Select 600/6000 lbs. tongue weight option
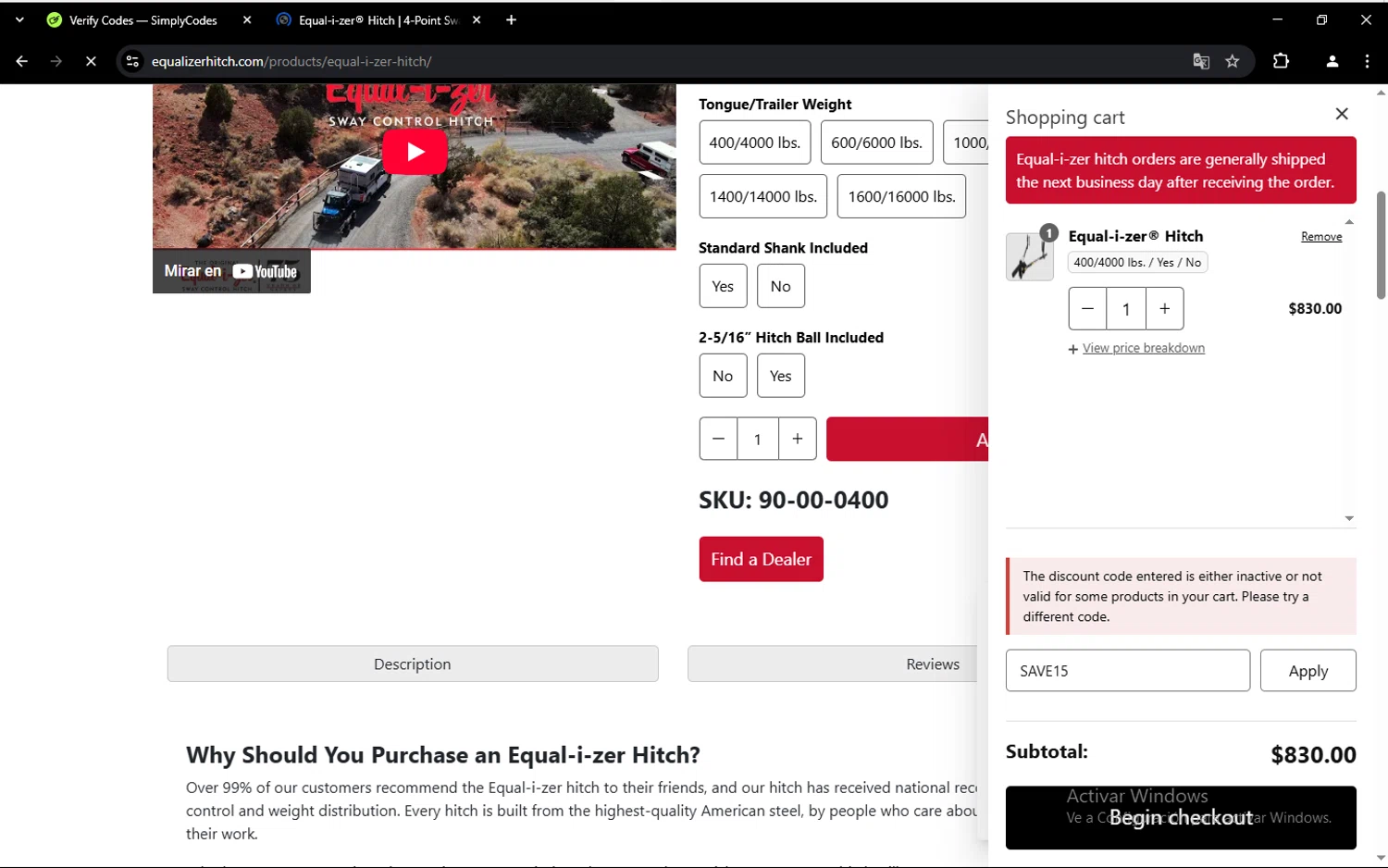The width and height of the screenshot is (1388, 868). tap(876, 143)
